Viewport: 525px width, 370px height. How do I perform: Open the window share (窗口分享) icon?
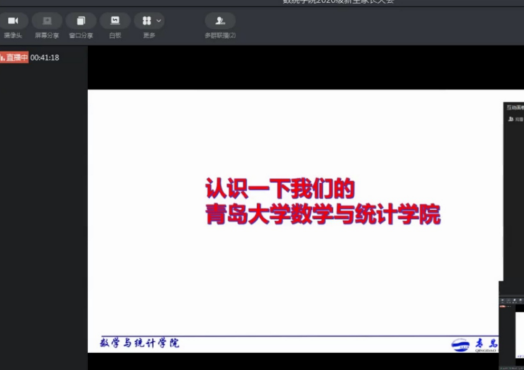point(81,21)
